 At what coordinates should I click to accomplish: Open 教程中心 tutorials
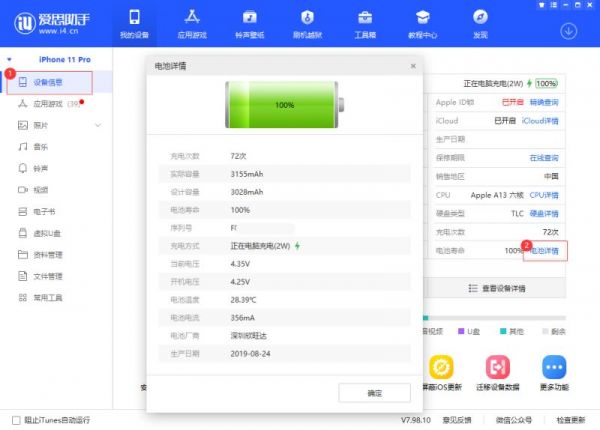click(x=423, y=24)
